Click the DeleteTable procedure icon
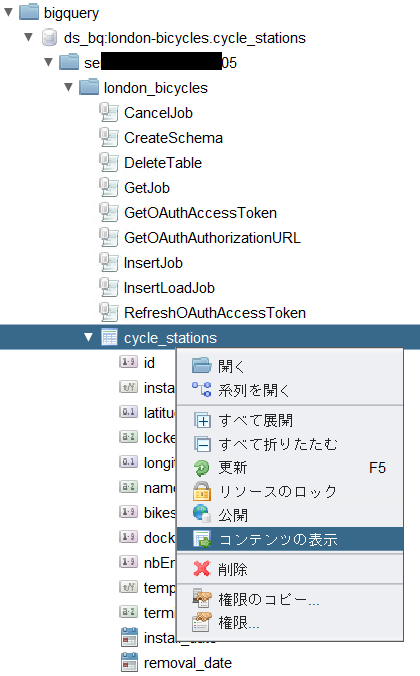 [109, 163]
